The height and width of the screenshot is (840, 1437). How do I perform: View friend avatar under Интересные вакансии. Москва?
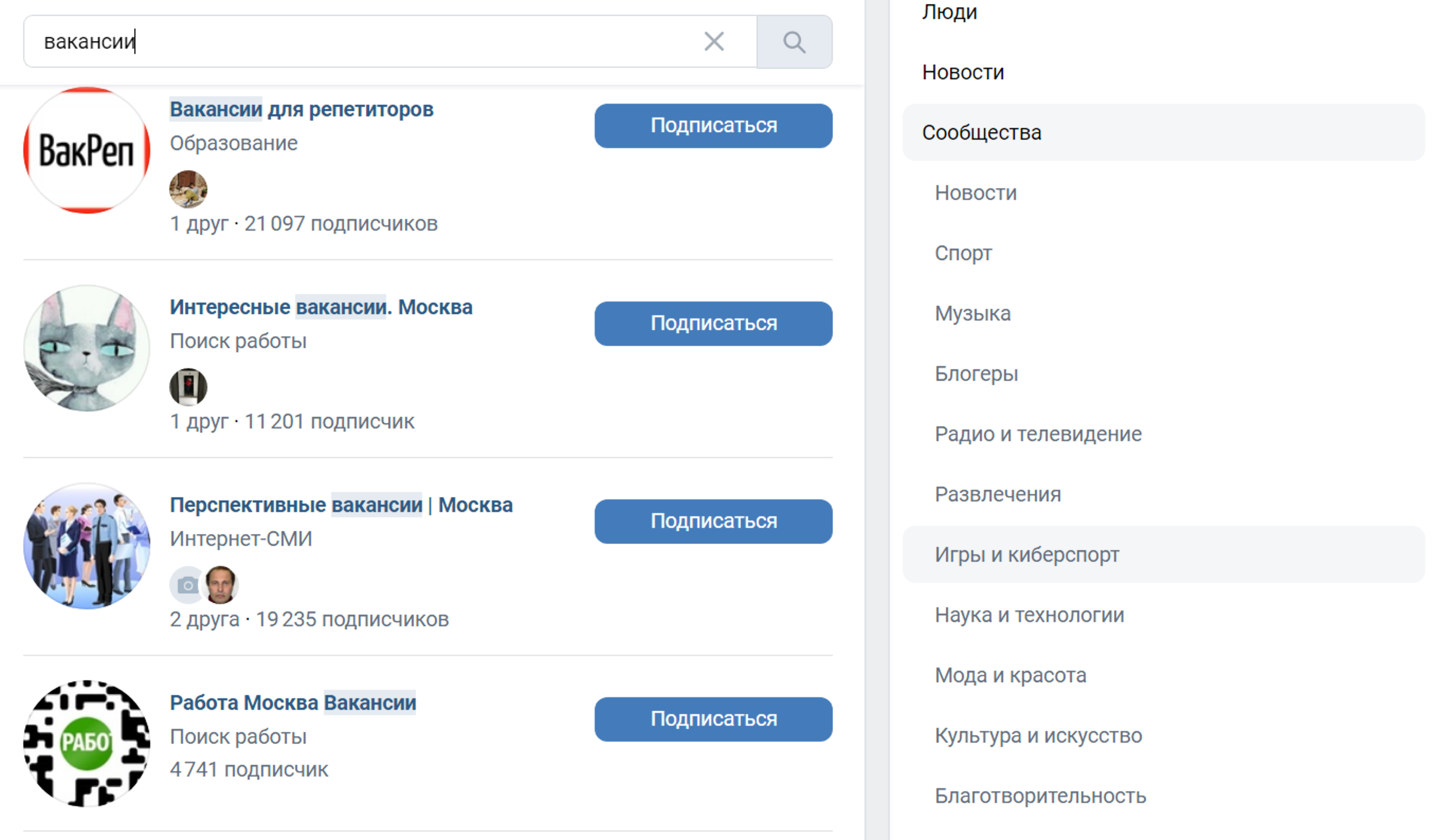point(188,387)
